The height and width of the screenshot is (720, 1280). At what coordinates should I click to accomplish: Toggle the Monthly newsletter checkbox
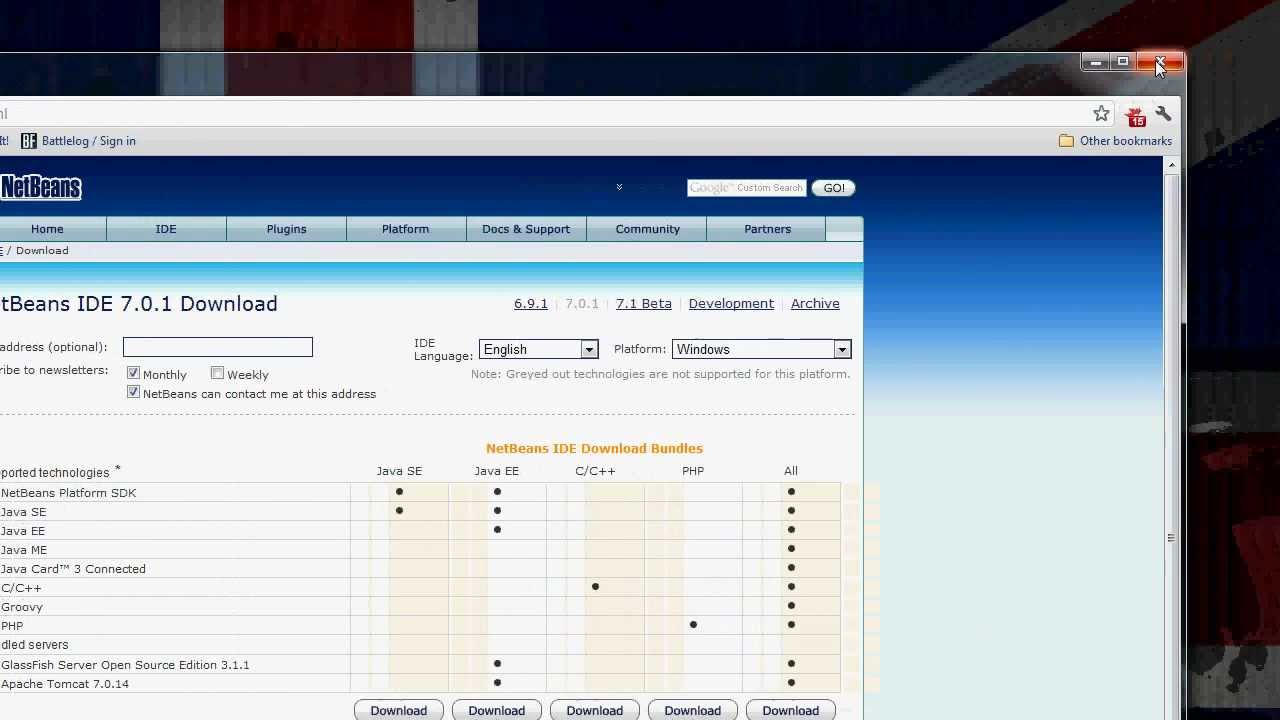coord(133,373)
